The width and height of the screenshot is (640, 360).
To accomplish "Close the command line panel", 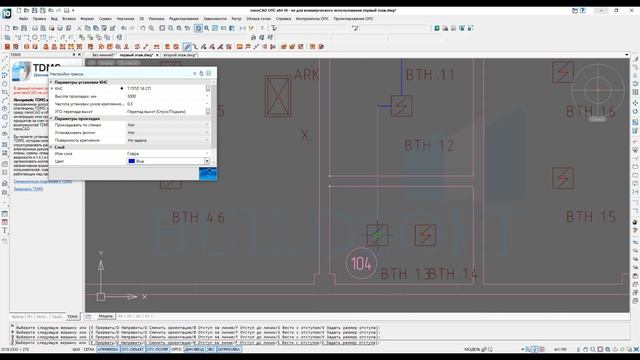I will tap(12, 326).
